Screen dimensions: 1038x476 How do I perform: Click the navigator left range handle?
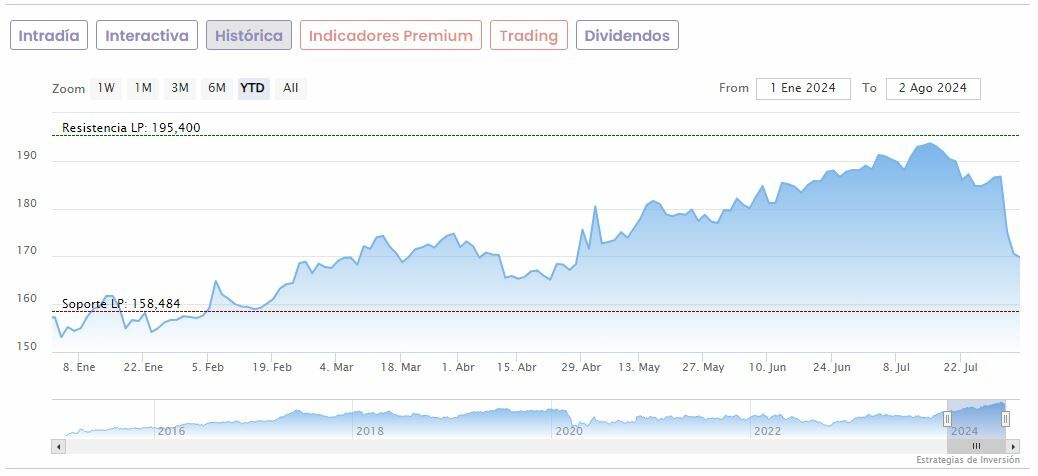click(947, 419)
